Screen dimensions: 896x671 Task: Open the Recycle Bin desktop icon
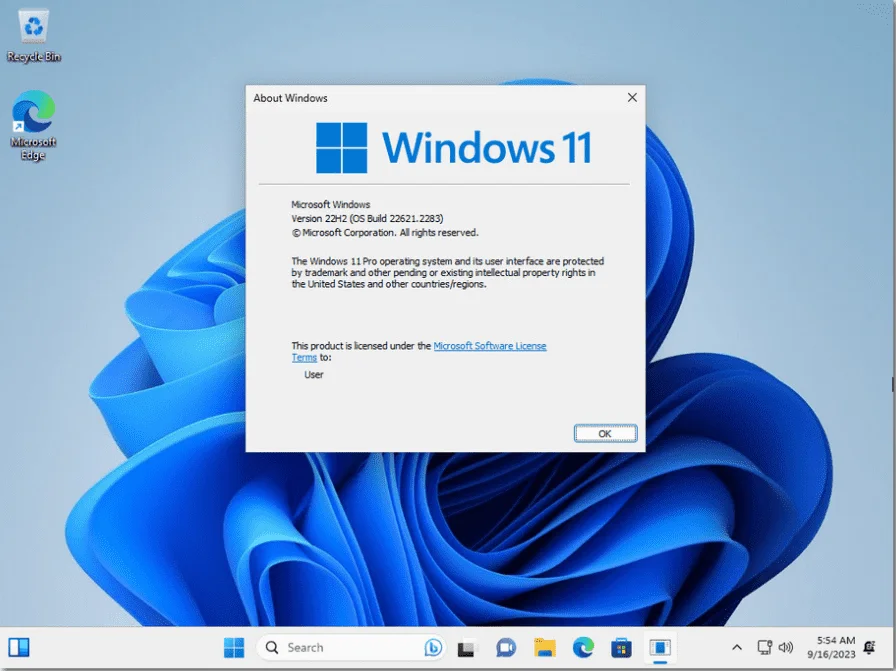pos(34,35)
